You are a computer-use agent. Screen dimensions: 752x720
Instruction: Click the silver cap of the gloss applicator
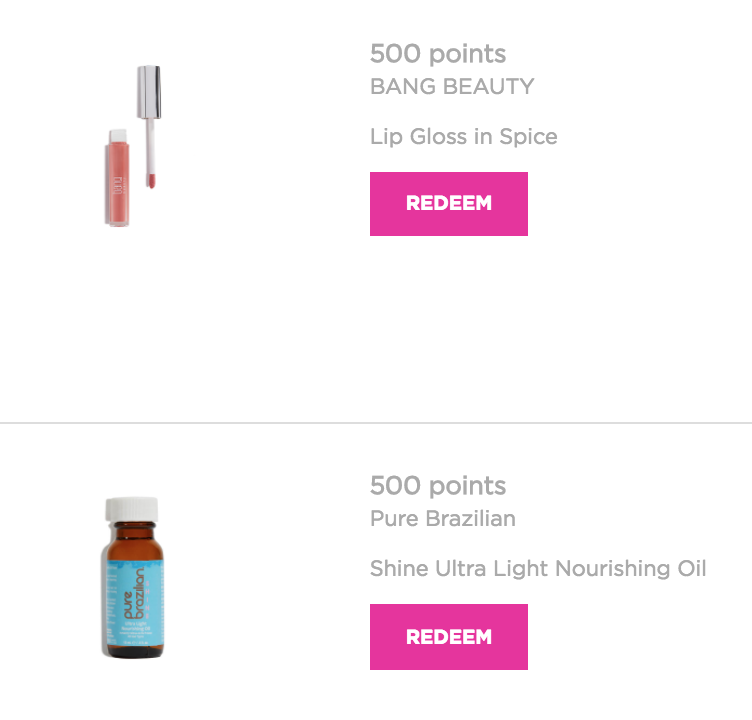[x=149, y=87]
